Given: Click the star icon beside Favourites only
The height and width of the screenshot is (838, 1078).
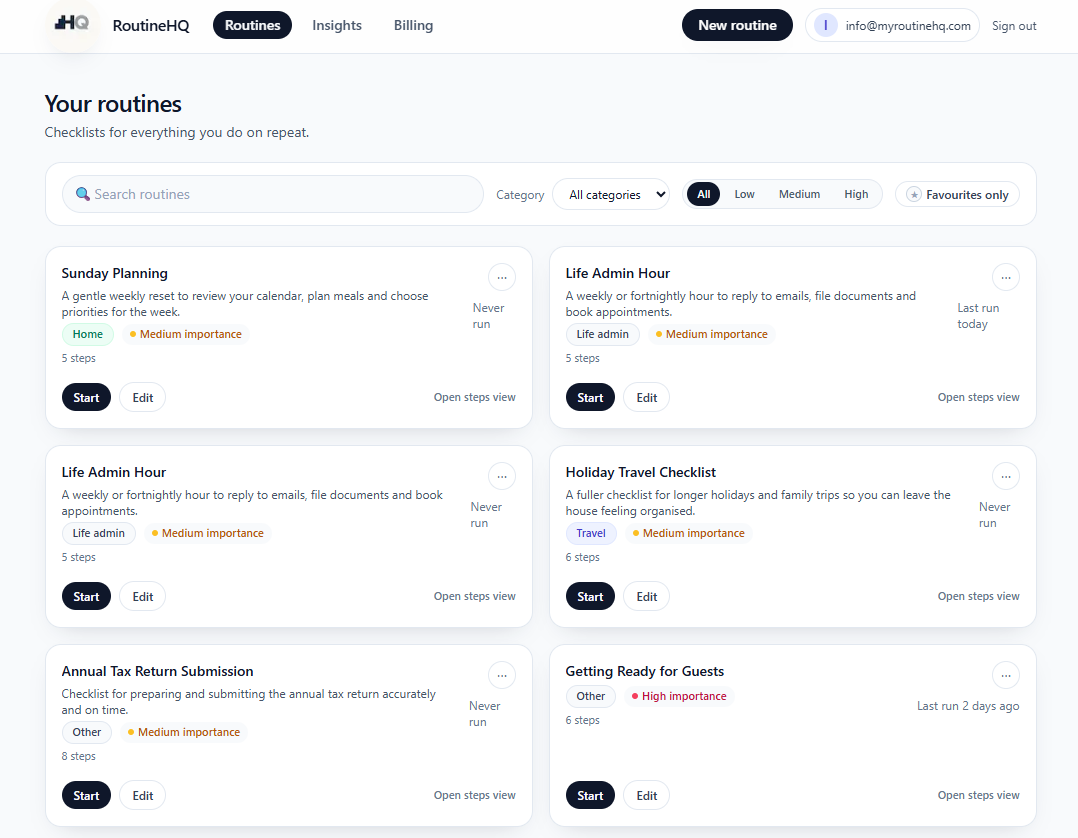Looking at the screenshot, I should 914,194.
